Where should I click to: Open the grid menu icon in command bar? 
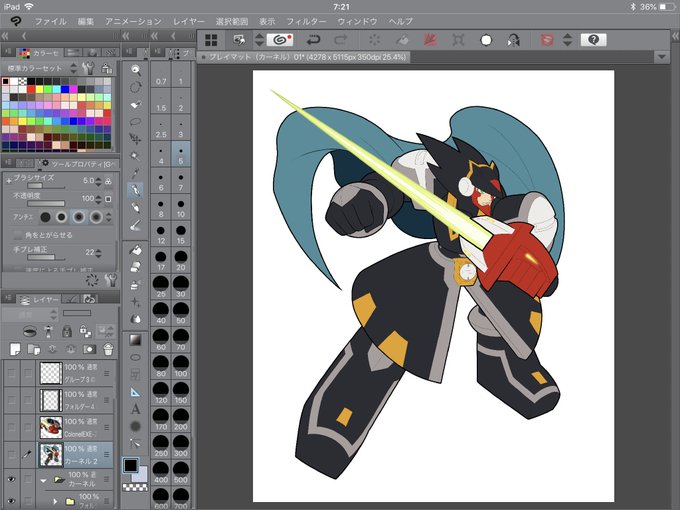[211, 40]
